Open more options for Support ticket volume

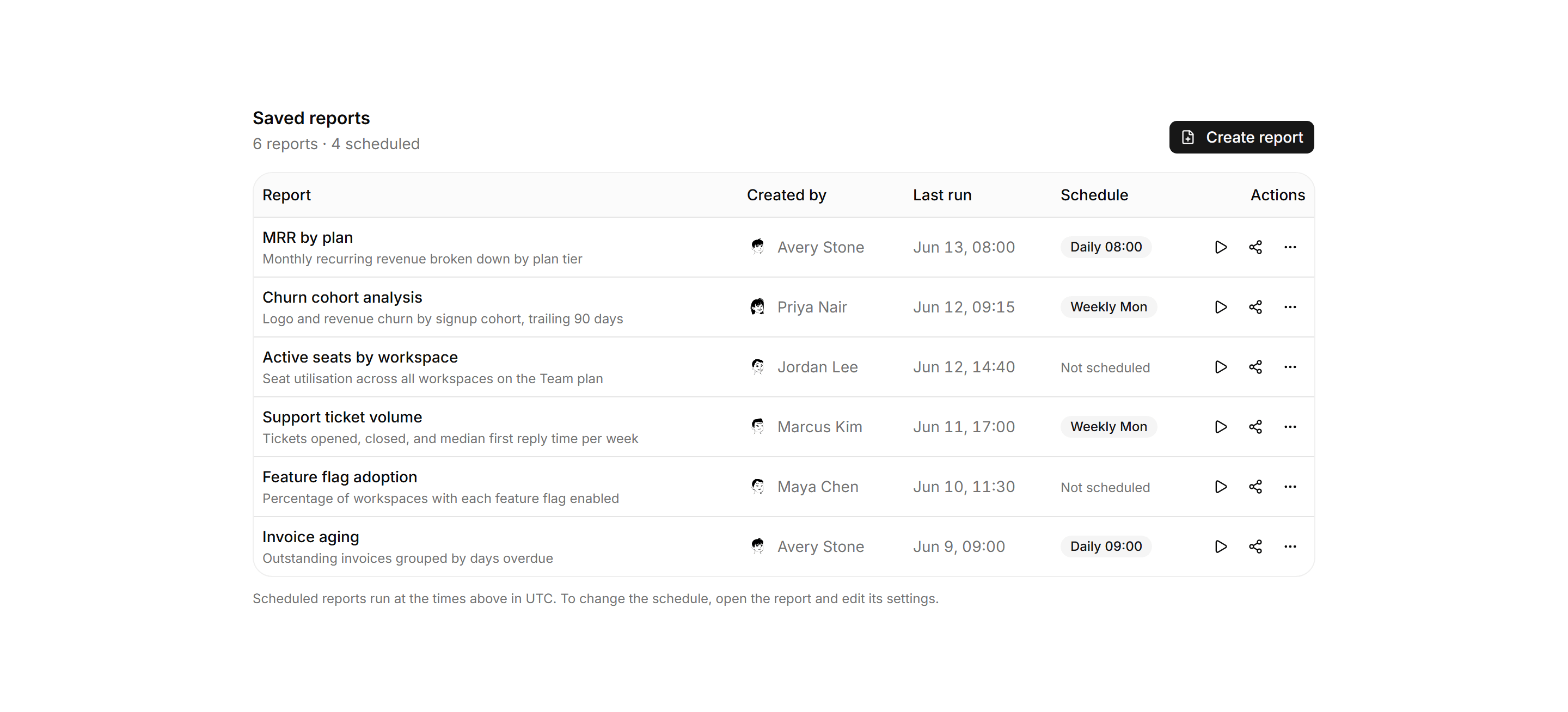[1290, 427]
